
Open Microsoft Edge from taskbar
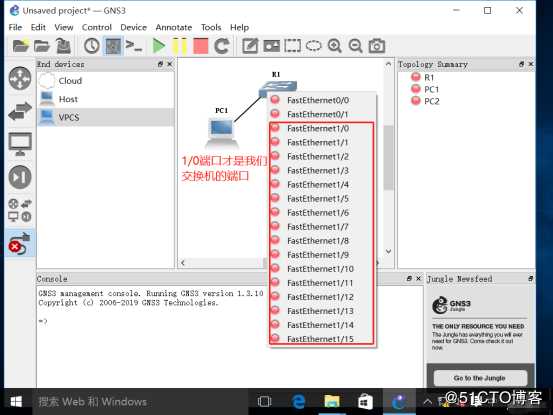tap(298, 401)
